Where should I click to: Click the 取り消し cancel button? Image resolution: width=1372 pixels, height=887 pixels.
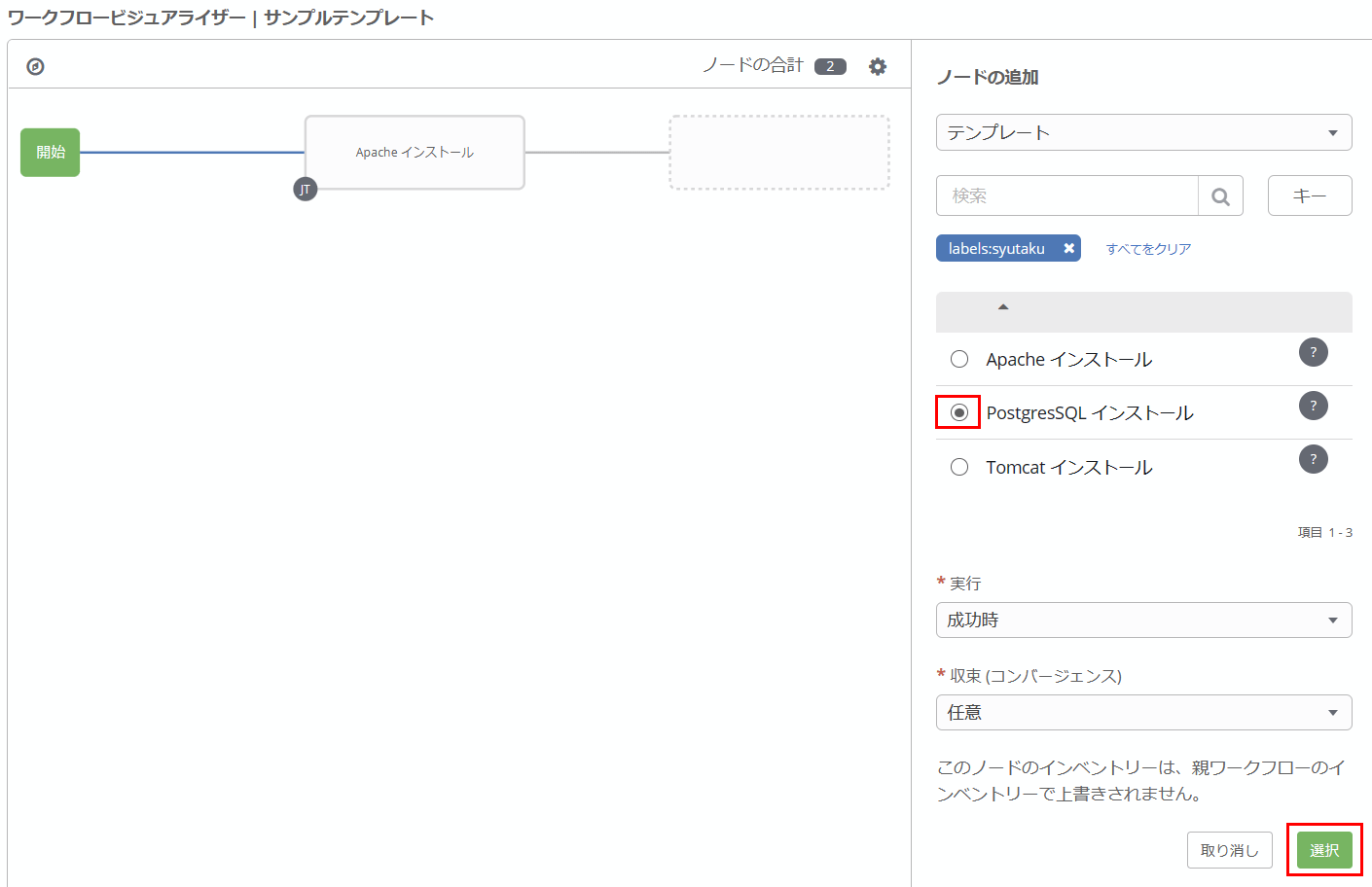coord(1229,849)
